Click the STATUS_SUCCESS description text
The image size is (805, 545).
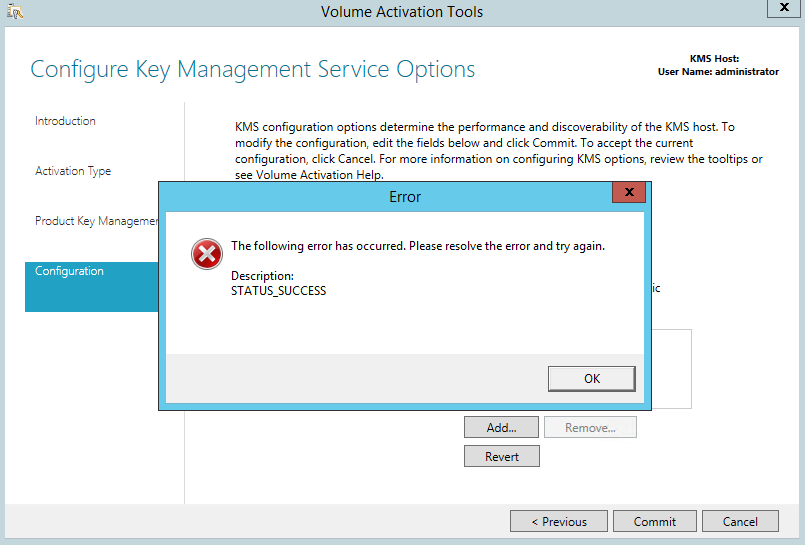pyautogui.click(x=278, y=291)
